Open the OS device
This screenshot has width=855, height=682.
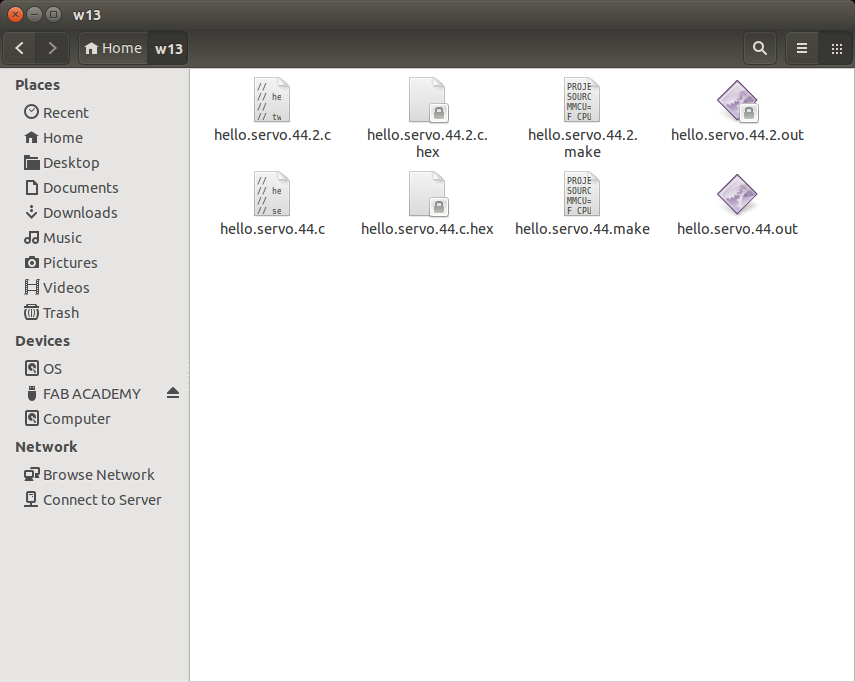94,369
